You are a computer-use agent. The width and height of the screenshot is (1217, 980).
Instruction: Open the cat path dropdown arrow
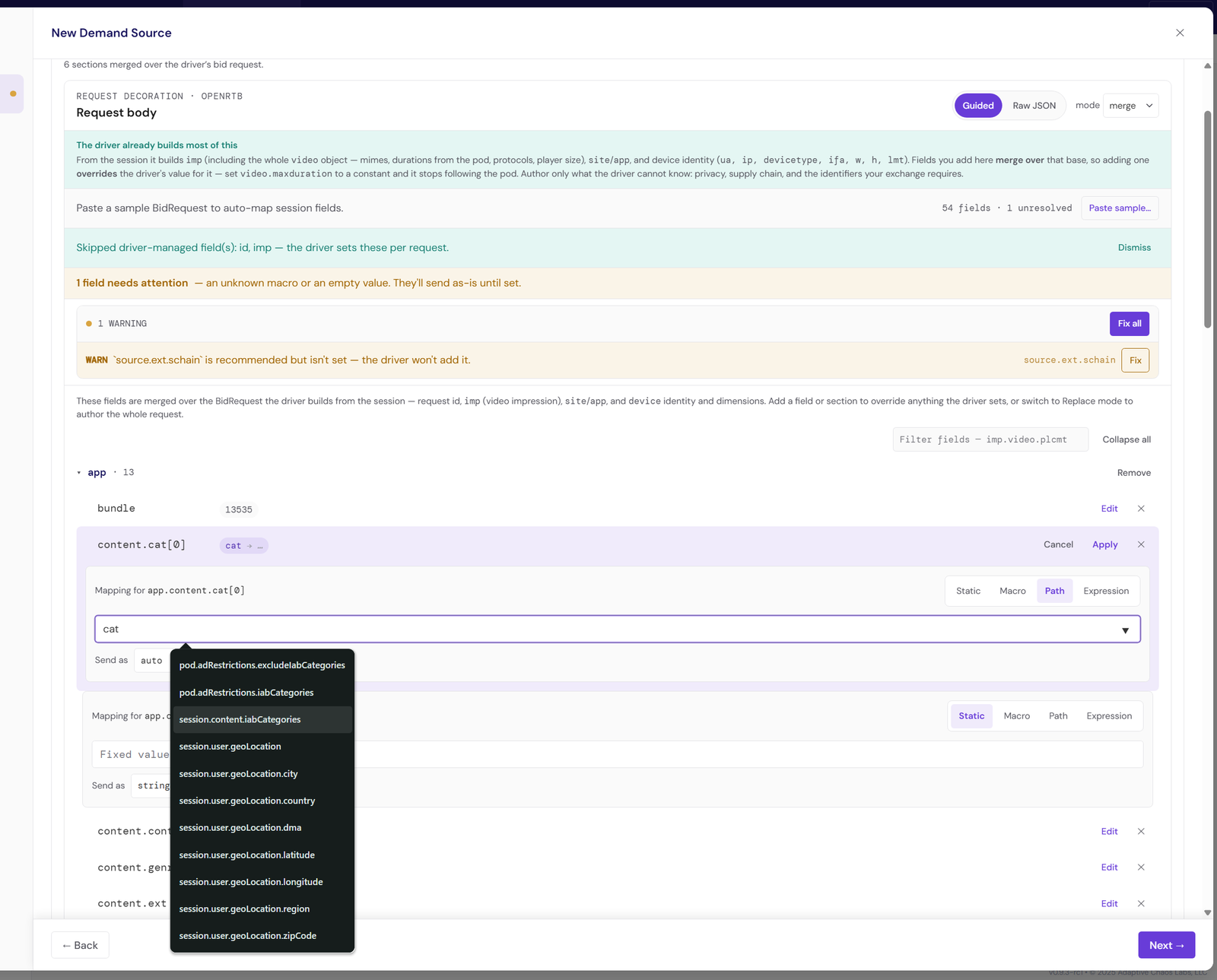1125,630
